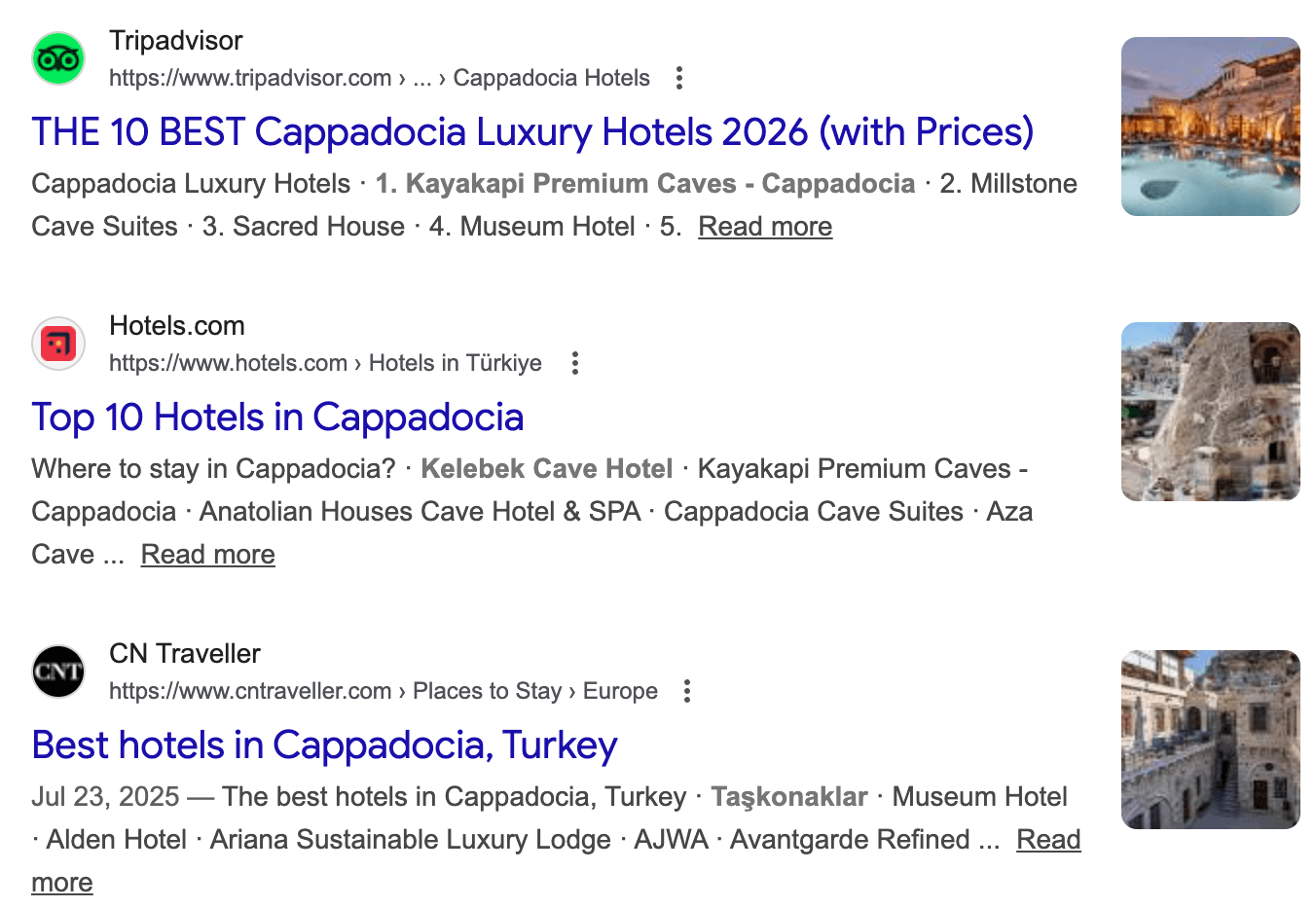Expand Read more in Tripadvisor snippet
Viewport: 1316px width, 908px height.
(x=765, y=227)
